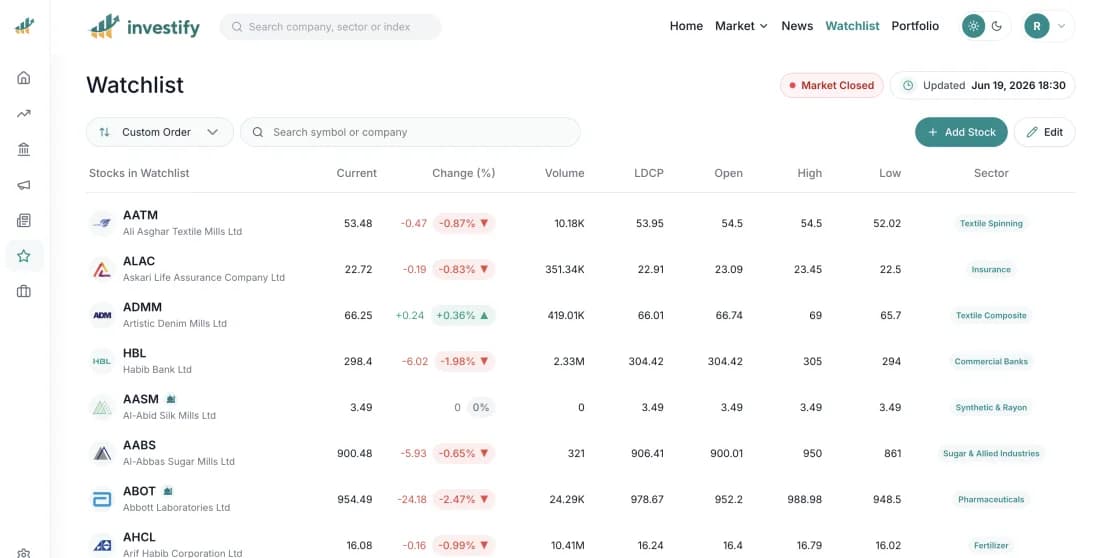This screenshot has width=1120, height=558.
Task: Click the ALAC company logo
Action: pyautogui.click(x=102, y=269)
